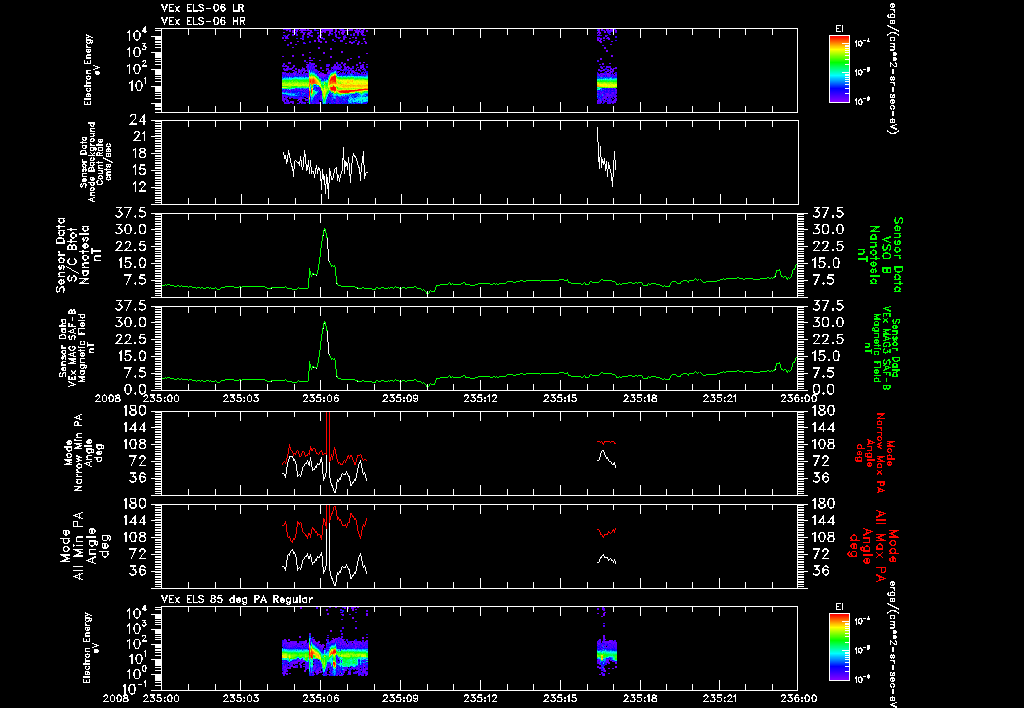Image resolution: width=1024 pixels, height=708 pixels.
Task: Click the first anode background count rate trace
Action: [325, 171]
